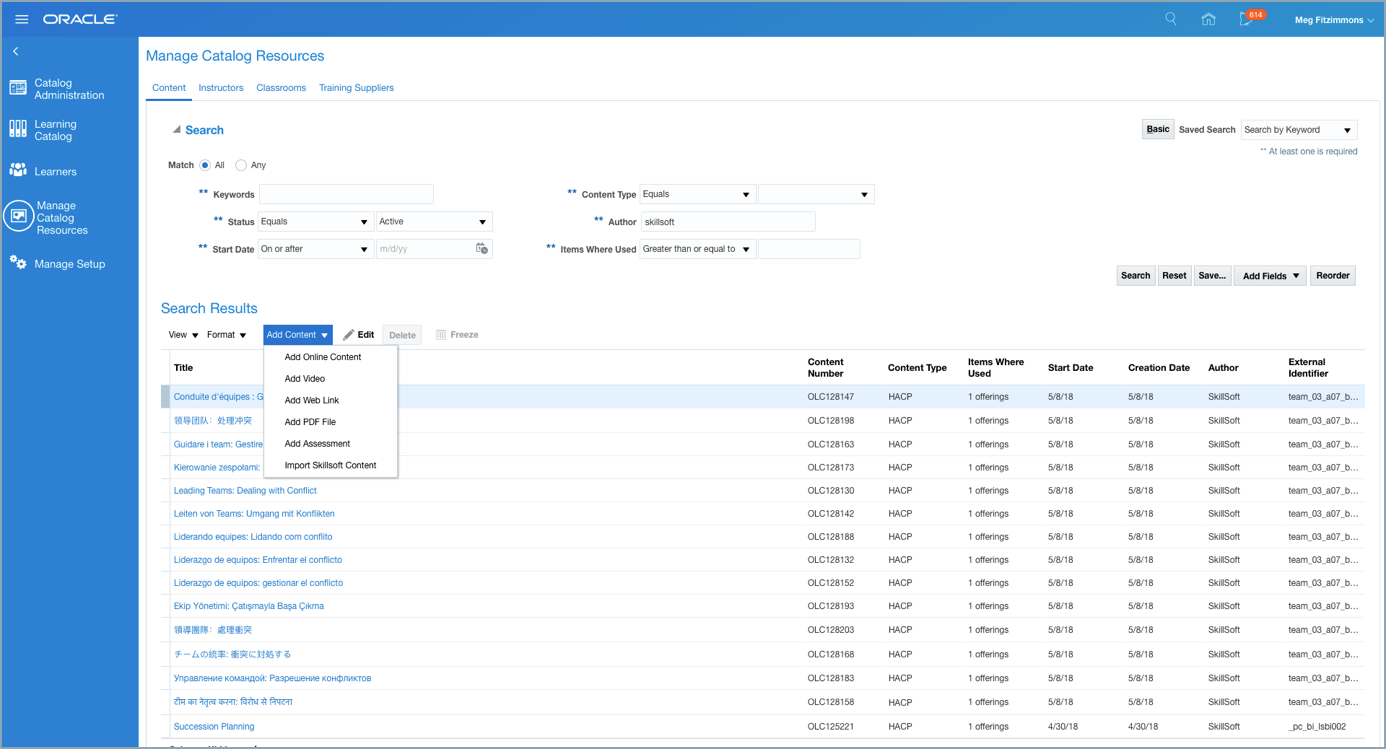Viewport: 1386px width, 749px height.
Task: Click the Edit pencil in the results toolbar
Action: [x=358, y=334]
